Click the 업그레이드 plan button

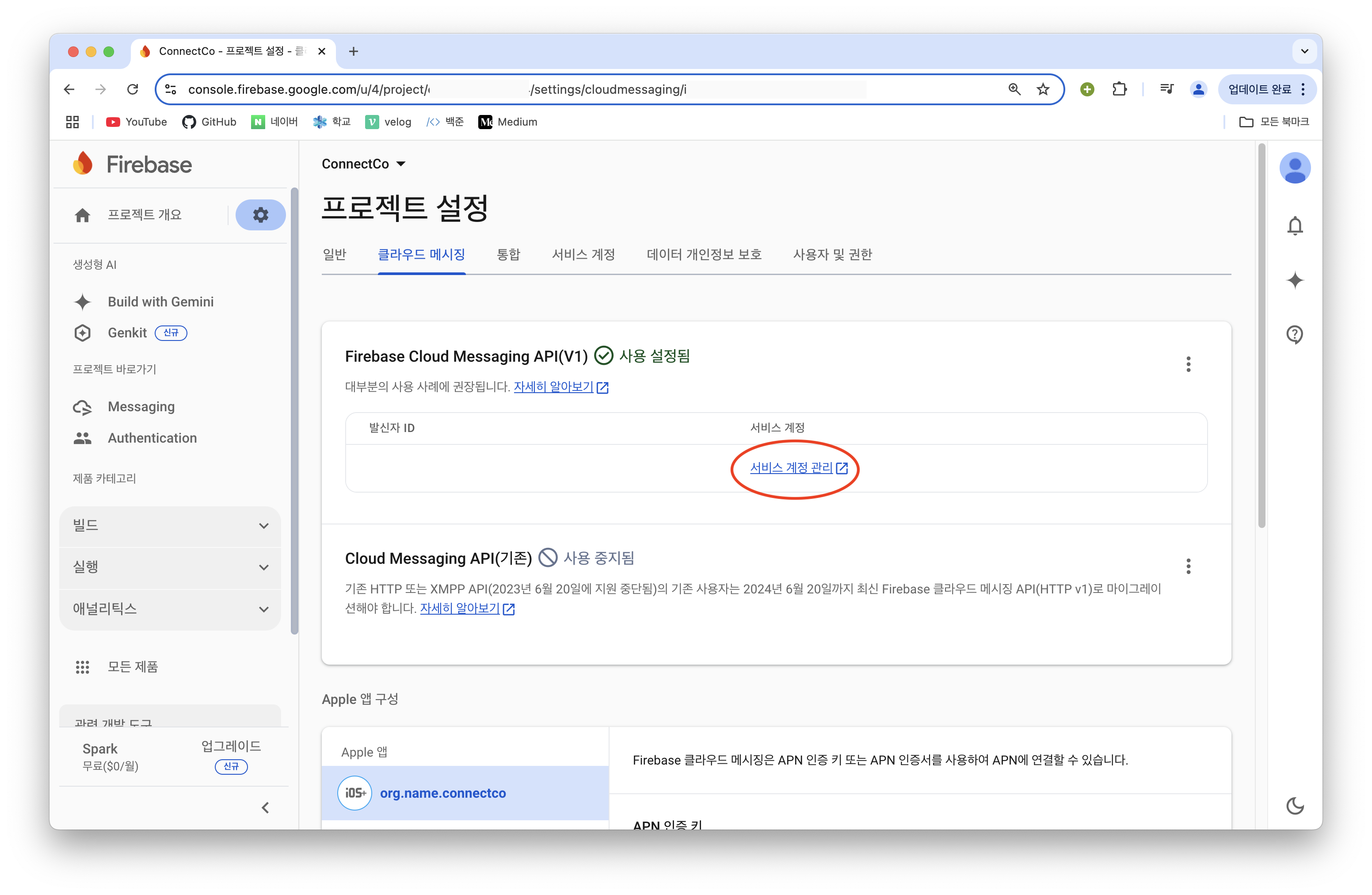point(231,747)
